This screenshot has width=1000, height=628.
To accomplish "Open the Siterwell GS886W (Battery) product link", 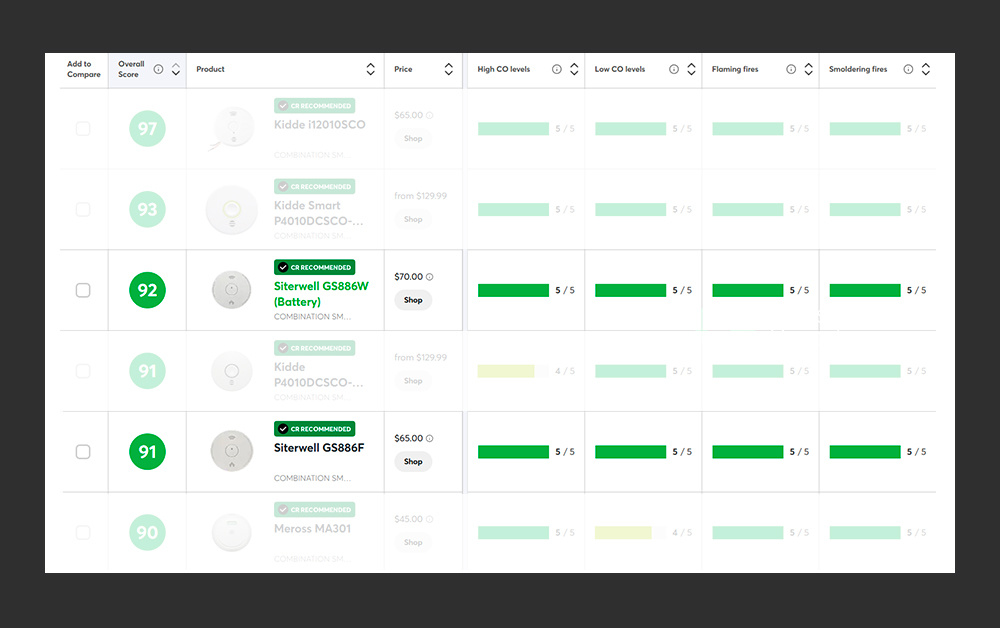I will 321,294.
